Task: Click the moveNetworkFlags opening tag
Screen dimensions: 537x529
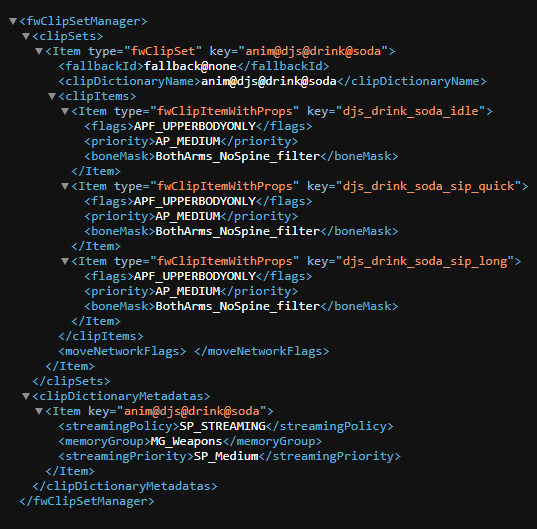Action: [122, 351]
